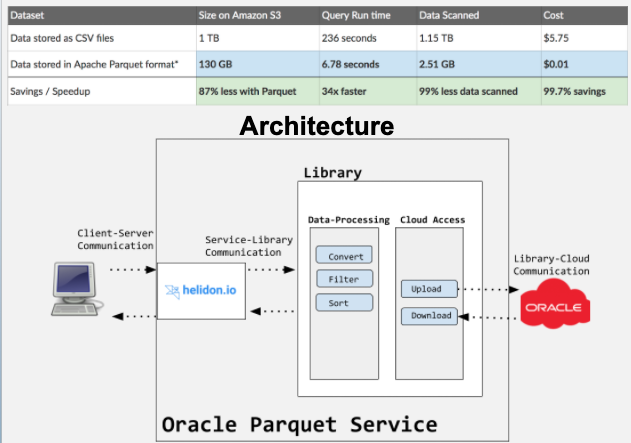Select the Convert box in Data-Processing
631x443 pixels.
click(x=344, y=255)
